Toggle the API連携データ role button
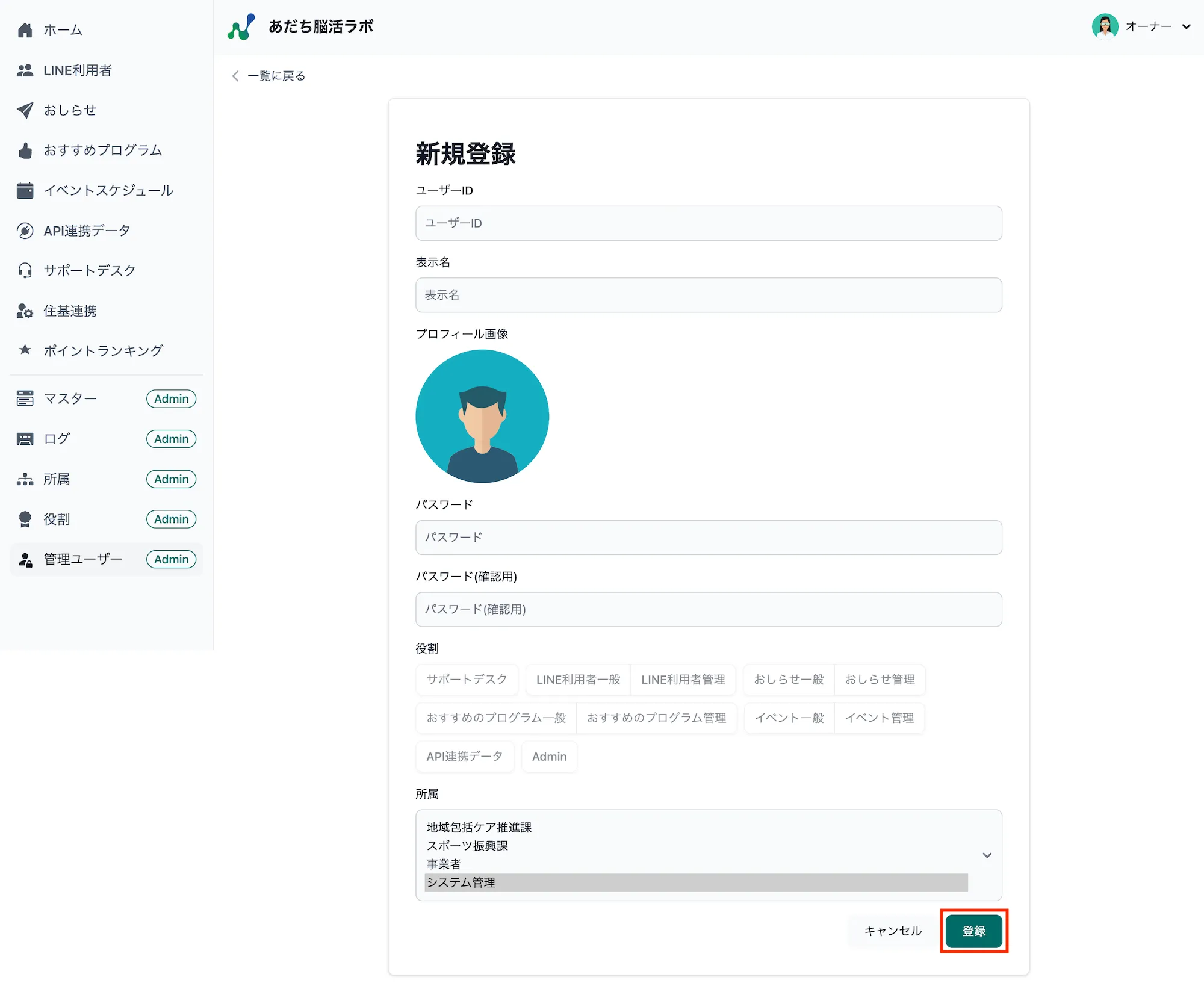1204x989 pixels. coord(465,757)
